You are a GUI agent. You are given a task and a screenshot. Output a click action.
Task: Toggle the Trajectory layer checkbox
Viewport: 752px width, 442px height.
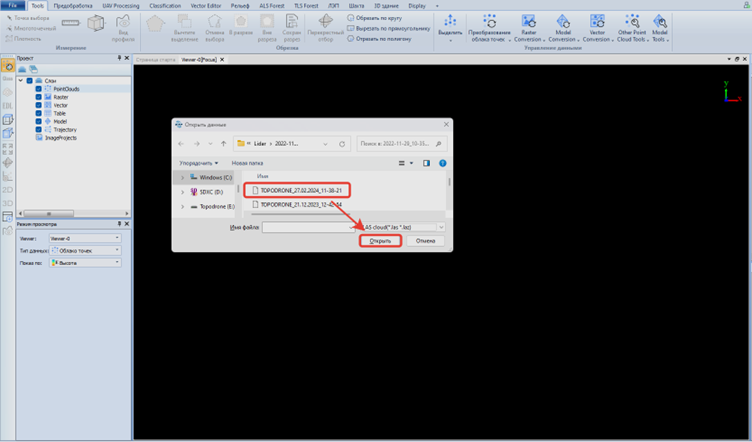(38, 130)
